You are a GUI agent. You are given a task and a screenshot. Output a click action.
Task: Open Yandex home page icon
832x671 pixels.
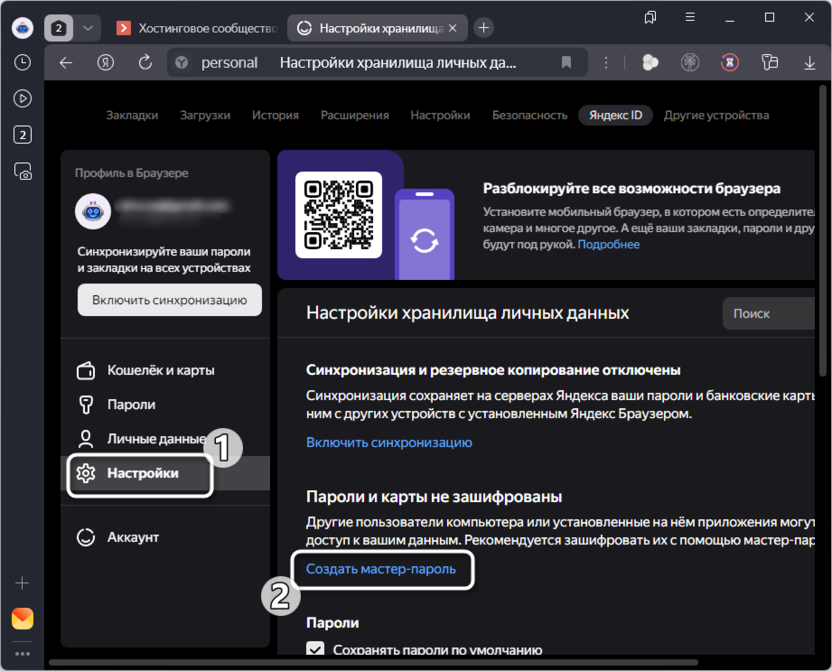[x=106, y=63]
